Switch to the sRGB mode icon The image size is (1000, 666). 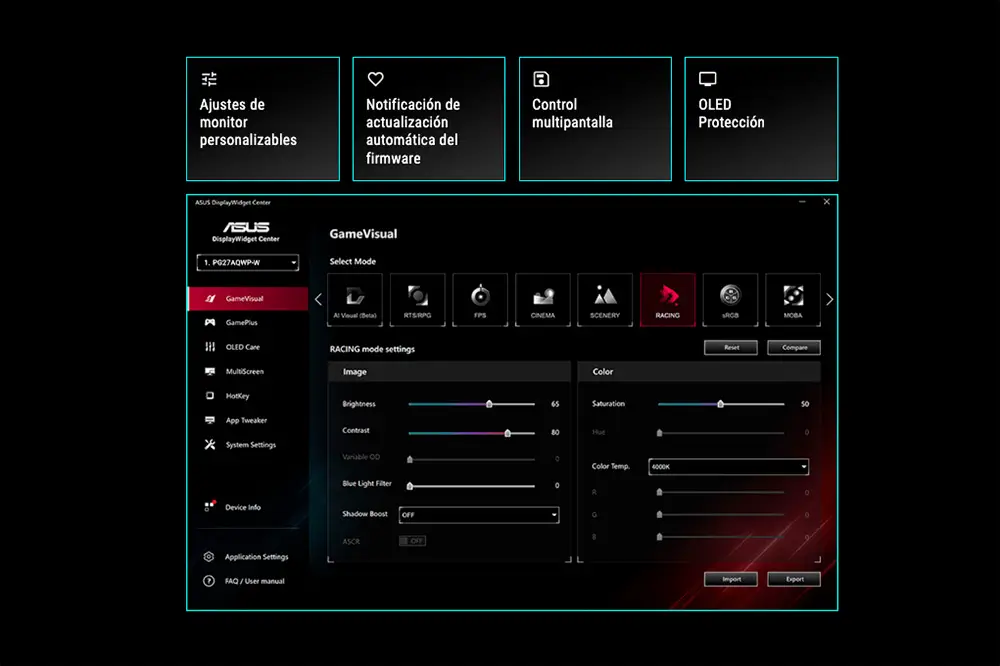(x=730, y=300)
